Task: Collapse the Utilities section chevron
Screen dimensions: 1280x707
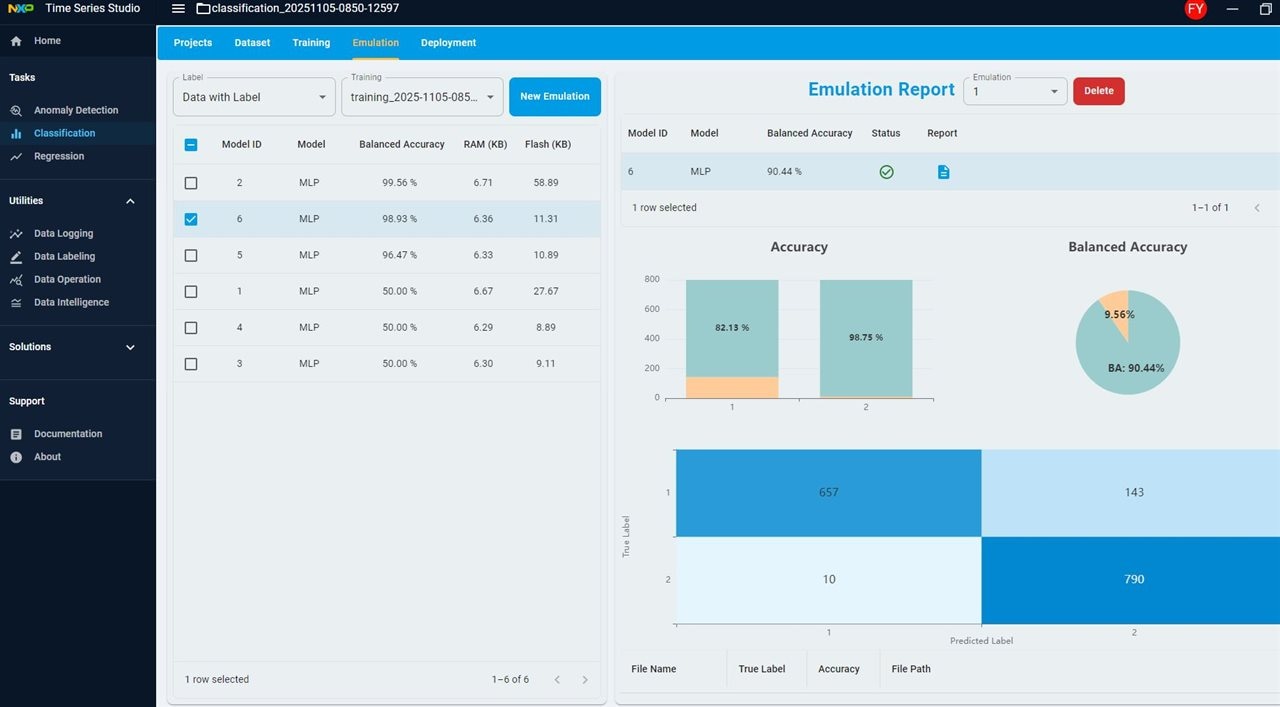Action: pyautogui.click(x=130, y=201)
